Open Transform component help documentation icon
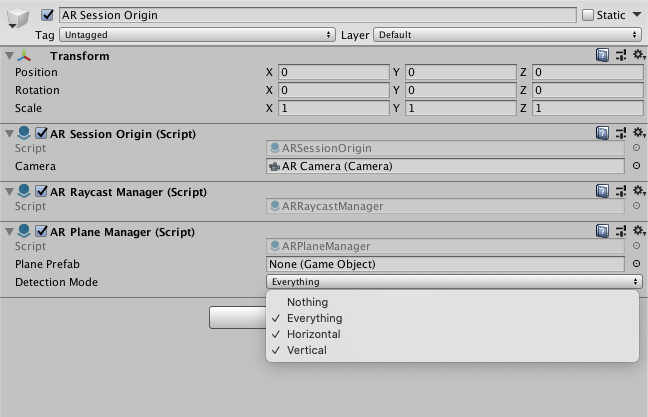This screenshot has height=417, width=648. click(x=602, y=55)
